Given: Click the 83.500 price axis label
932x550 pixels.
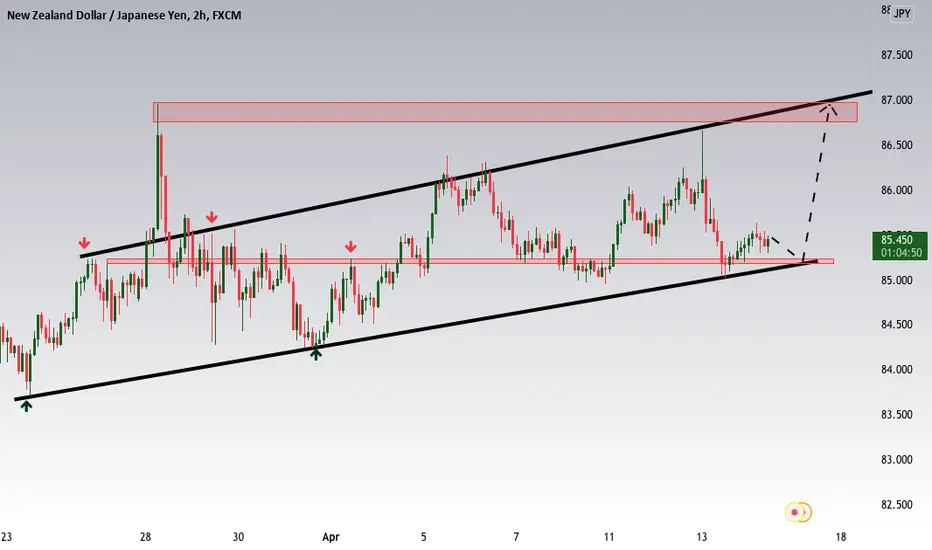Looking at the screenshot, I should (x=896, y=414).
